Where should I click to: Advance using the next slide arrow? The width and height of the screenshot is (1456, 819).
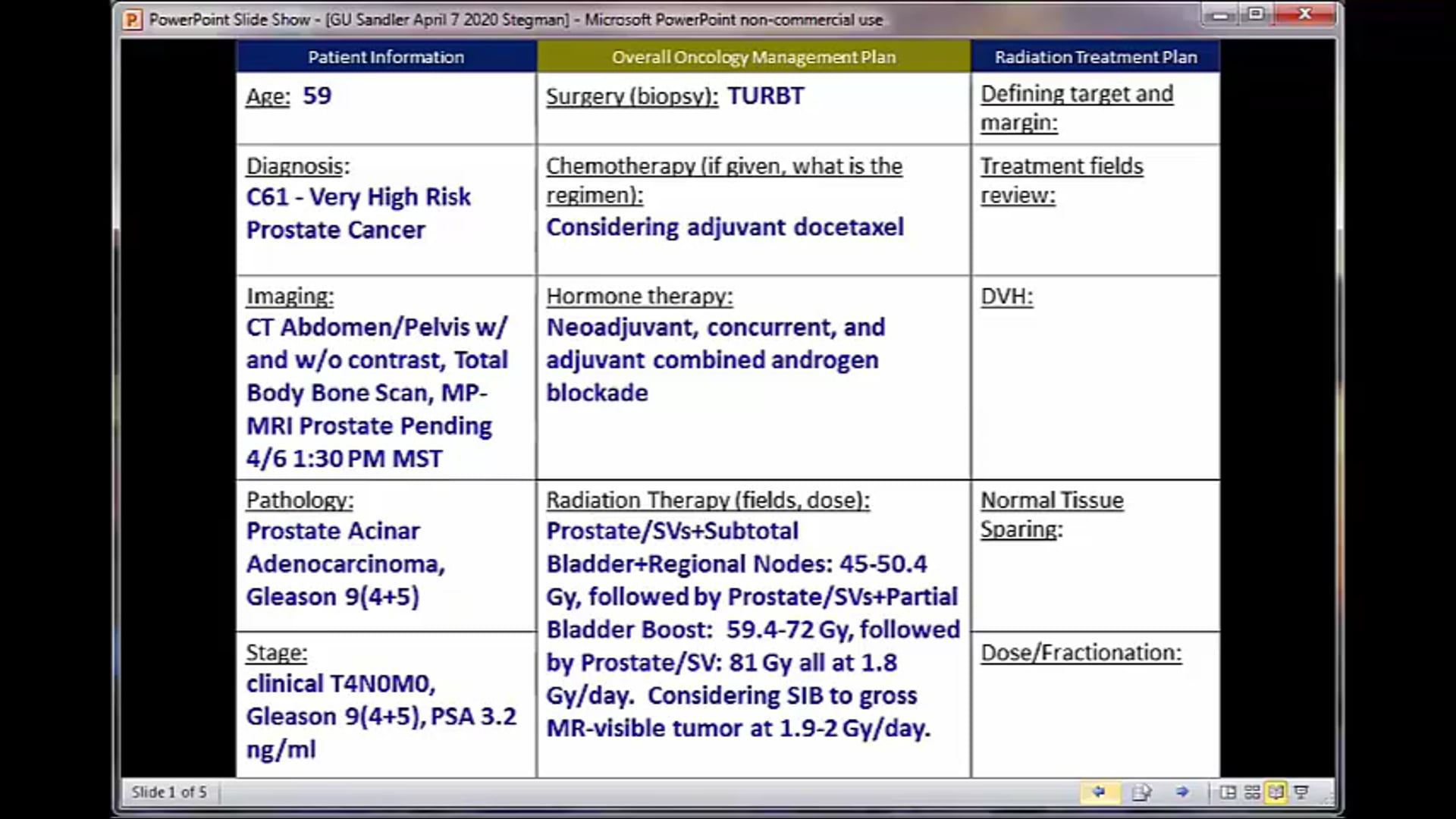tap(1183, 792)
